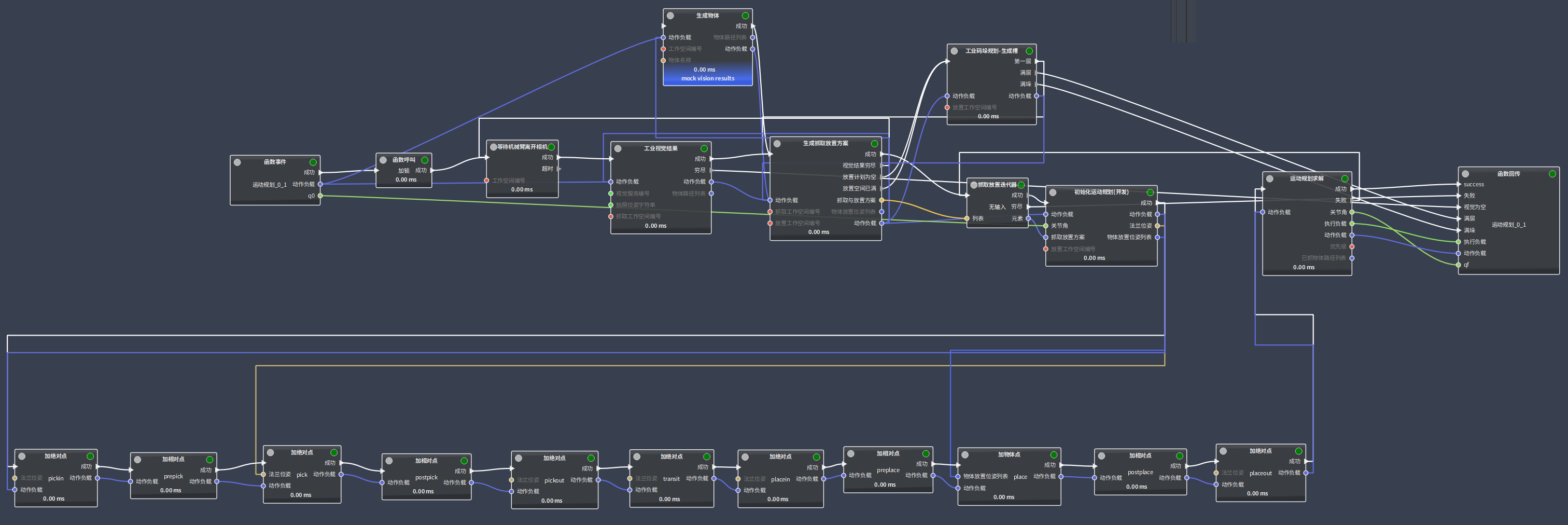
Task: Click 物体放置位姿列表 port on place node
Action: 958,477
